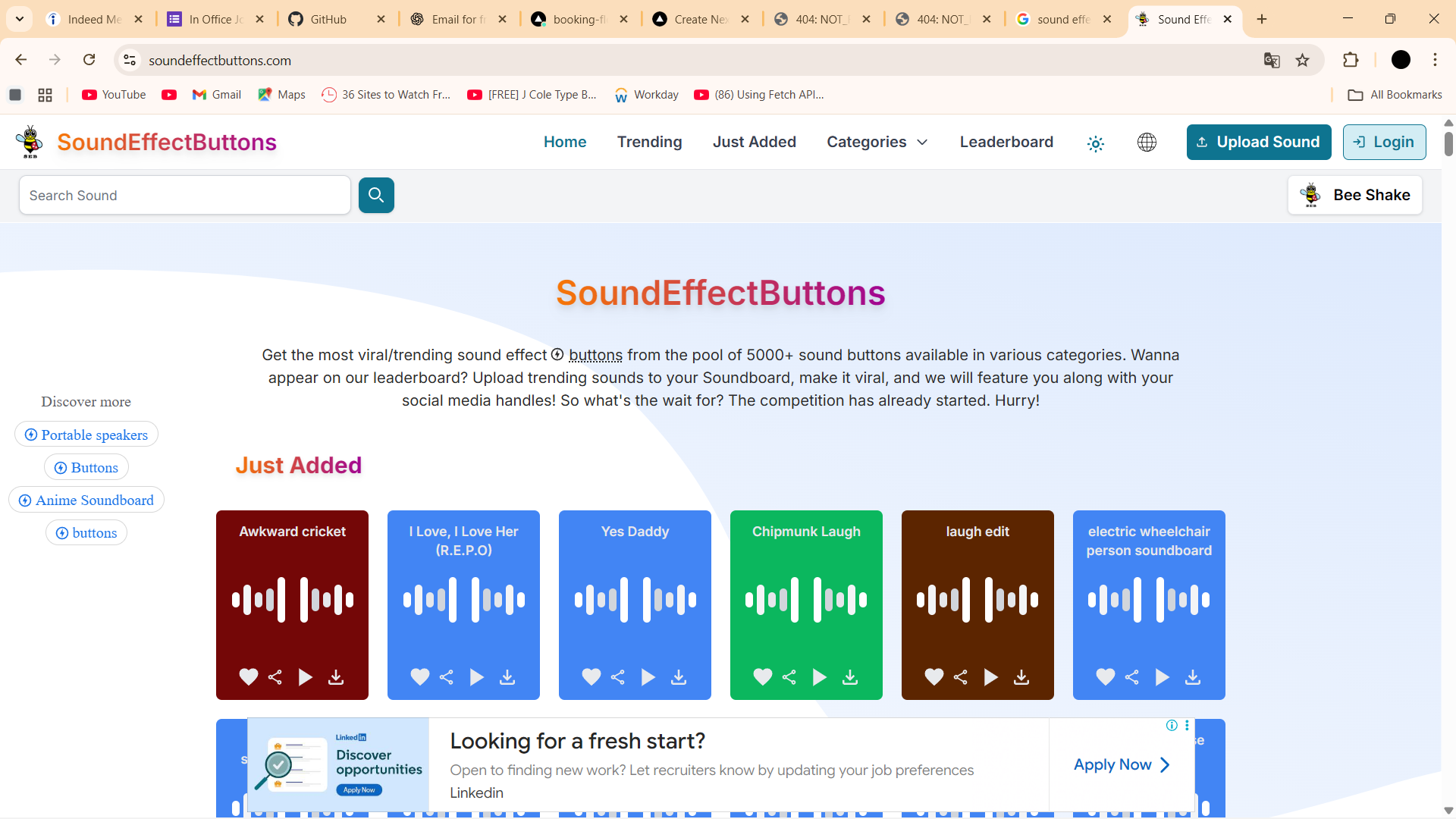Open the YouTube bookmark
1456x819 pixels.
115,95
